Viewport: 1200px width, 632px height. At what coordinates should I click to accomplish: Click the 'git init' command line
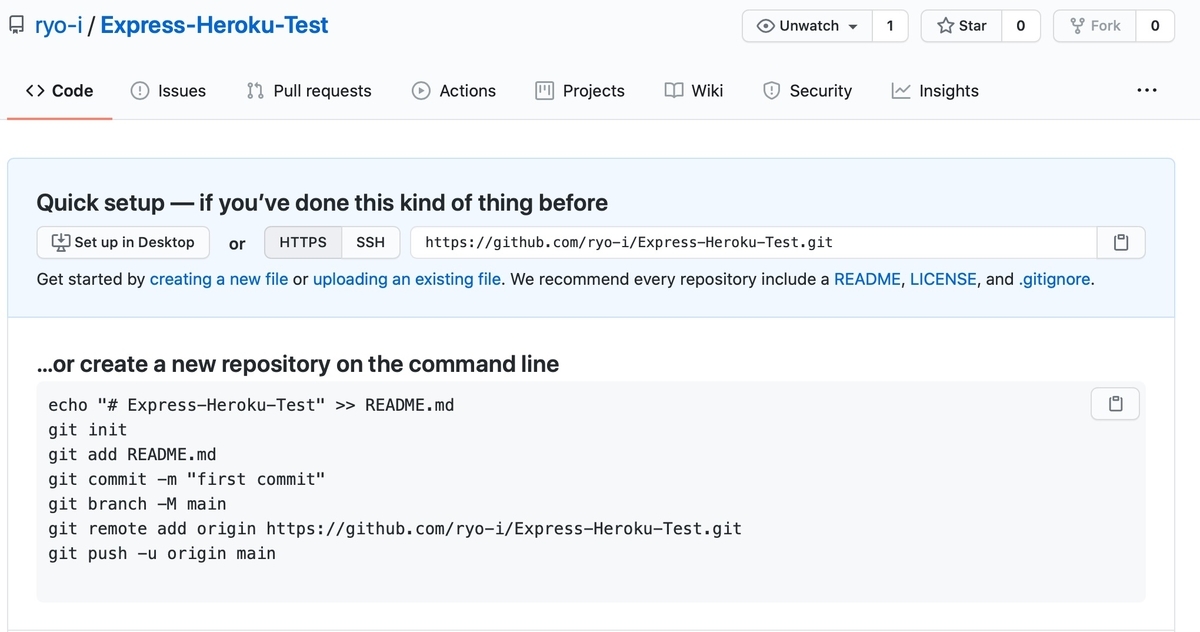88,430
